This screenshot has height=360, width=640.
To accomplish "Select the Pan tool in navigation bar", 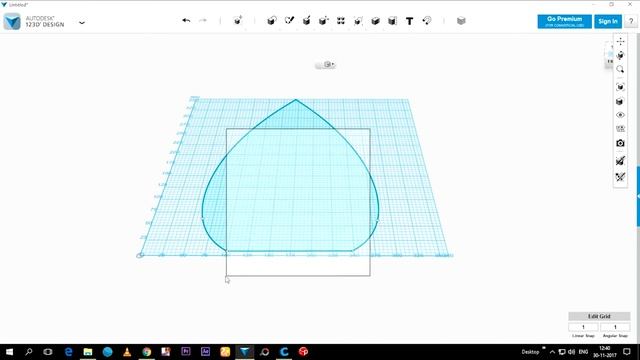I will coord(620,41).
